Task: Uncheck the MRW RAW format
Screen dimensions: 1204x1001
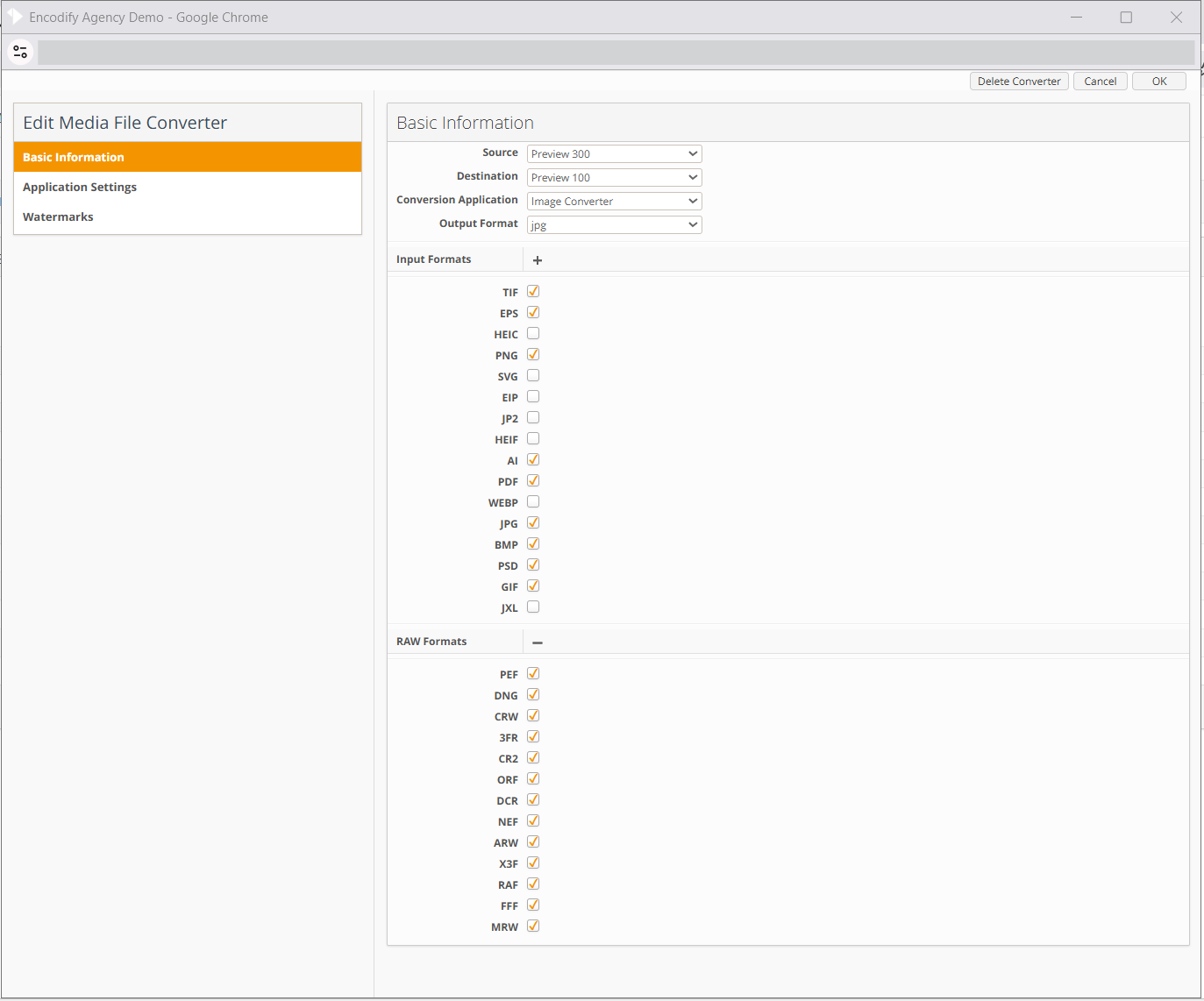Action: [x=533, y=926]
